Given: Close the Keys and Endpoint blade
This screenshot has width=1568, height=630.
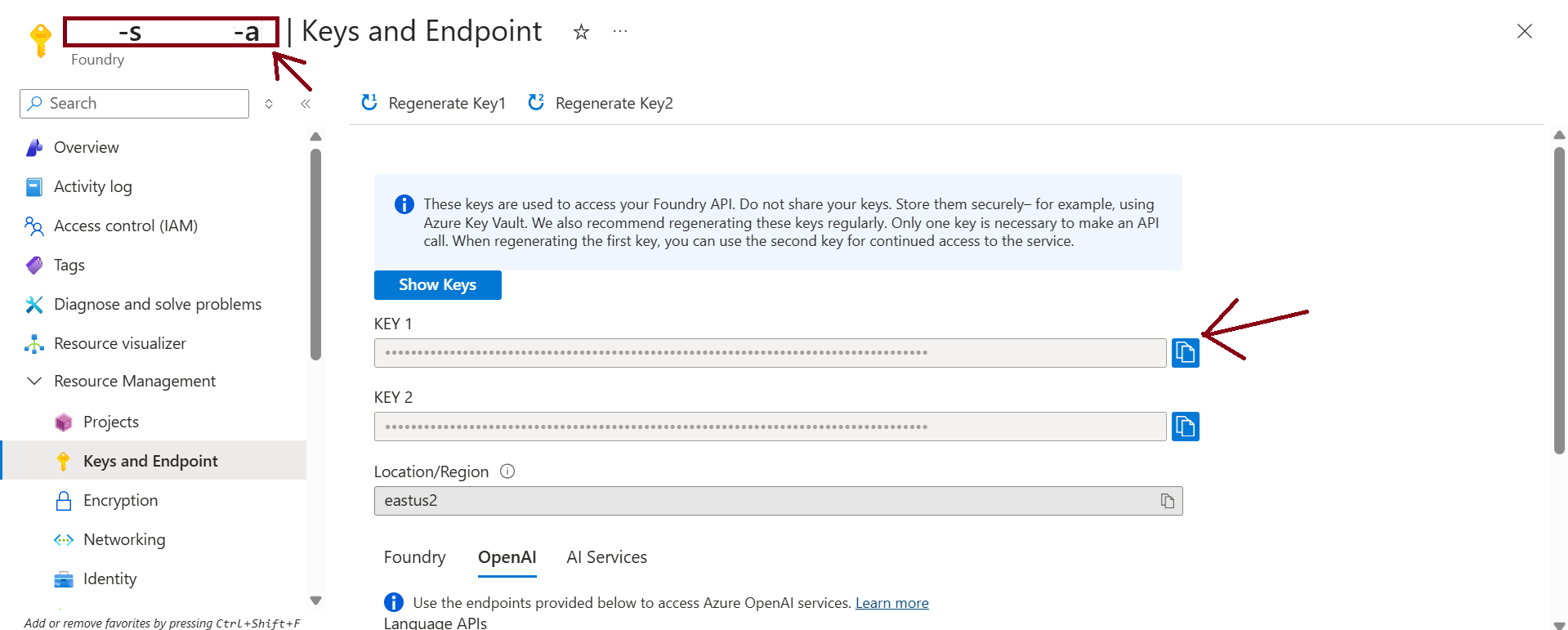Looking at the screenshot, I should [x=1524, y=31].
